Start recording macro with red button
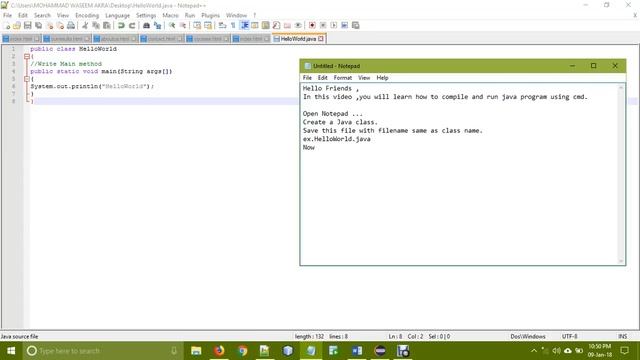This screenshot has width=640, height=360. click(312, 25)
